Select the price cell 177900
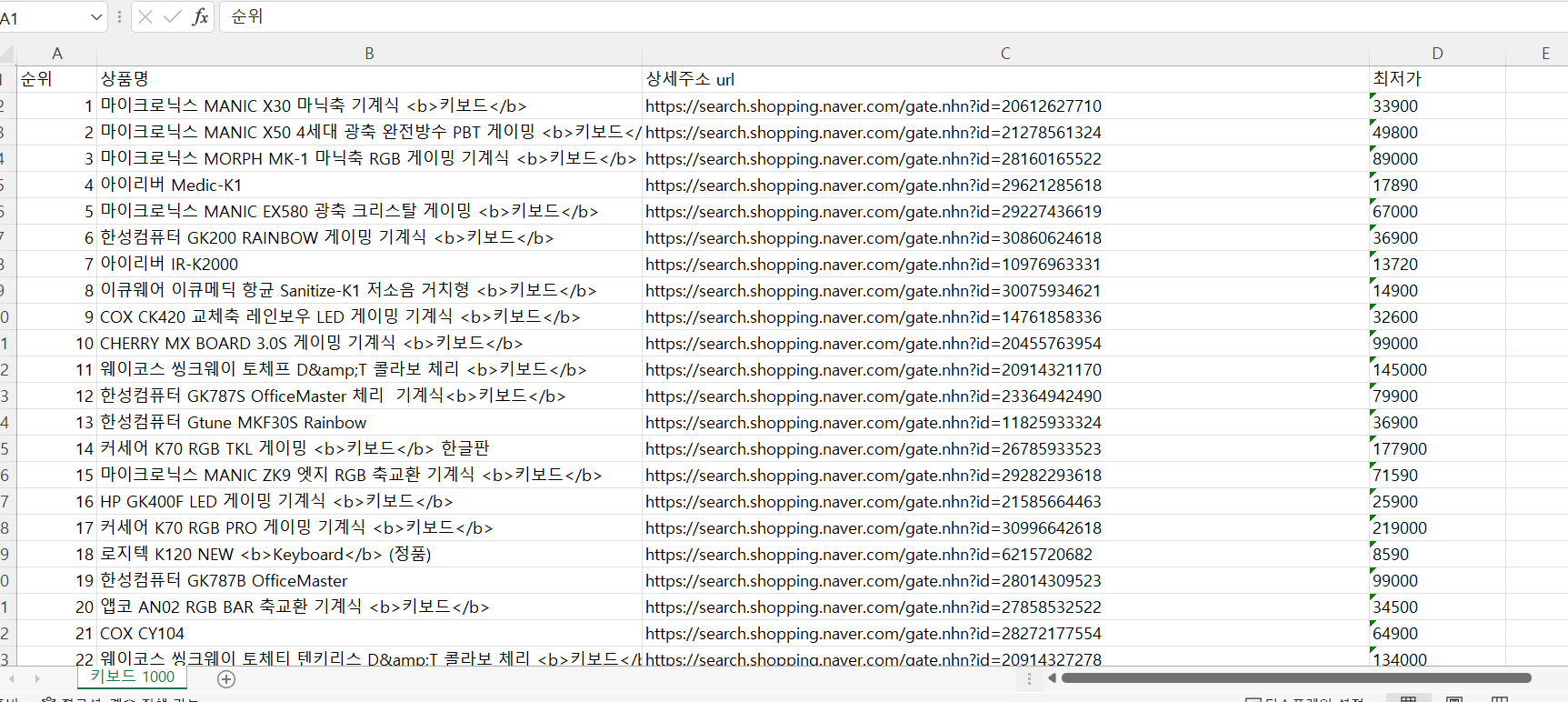1568x702 pixels. (1437, 448)
